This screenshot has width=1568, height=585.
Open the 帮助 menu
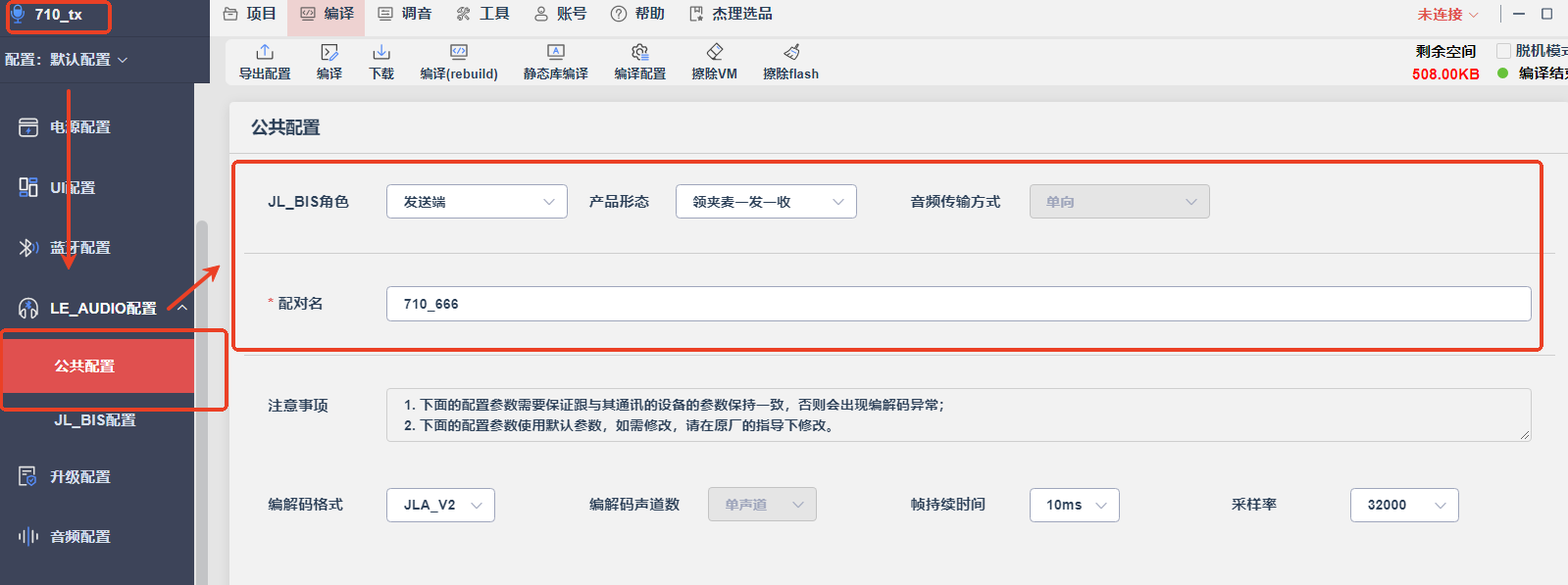637,14
